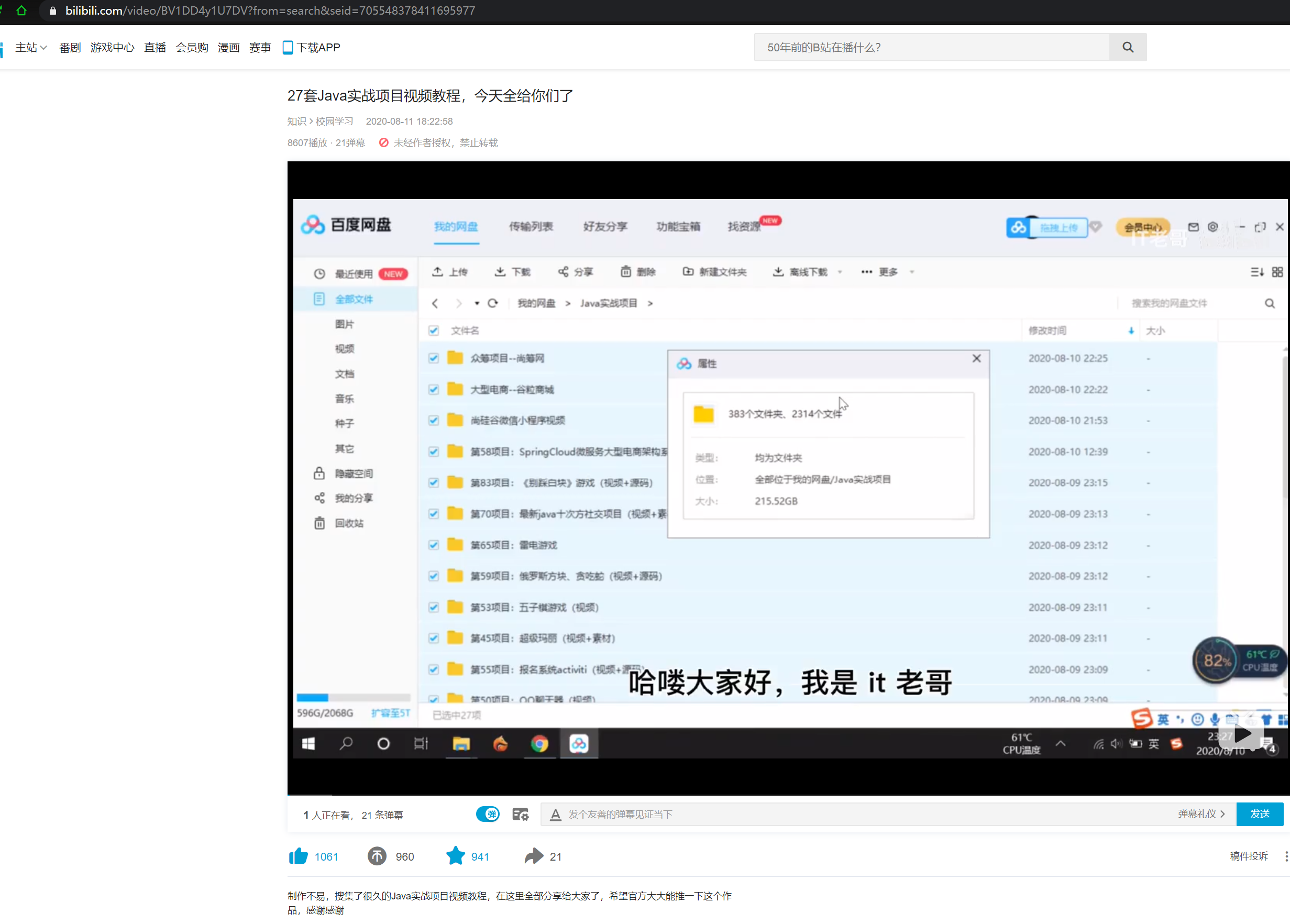Open Netdisk settings gear icon
The width and height of the screenshot is (1290, 924).
click(1212, 227)
